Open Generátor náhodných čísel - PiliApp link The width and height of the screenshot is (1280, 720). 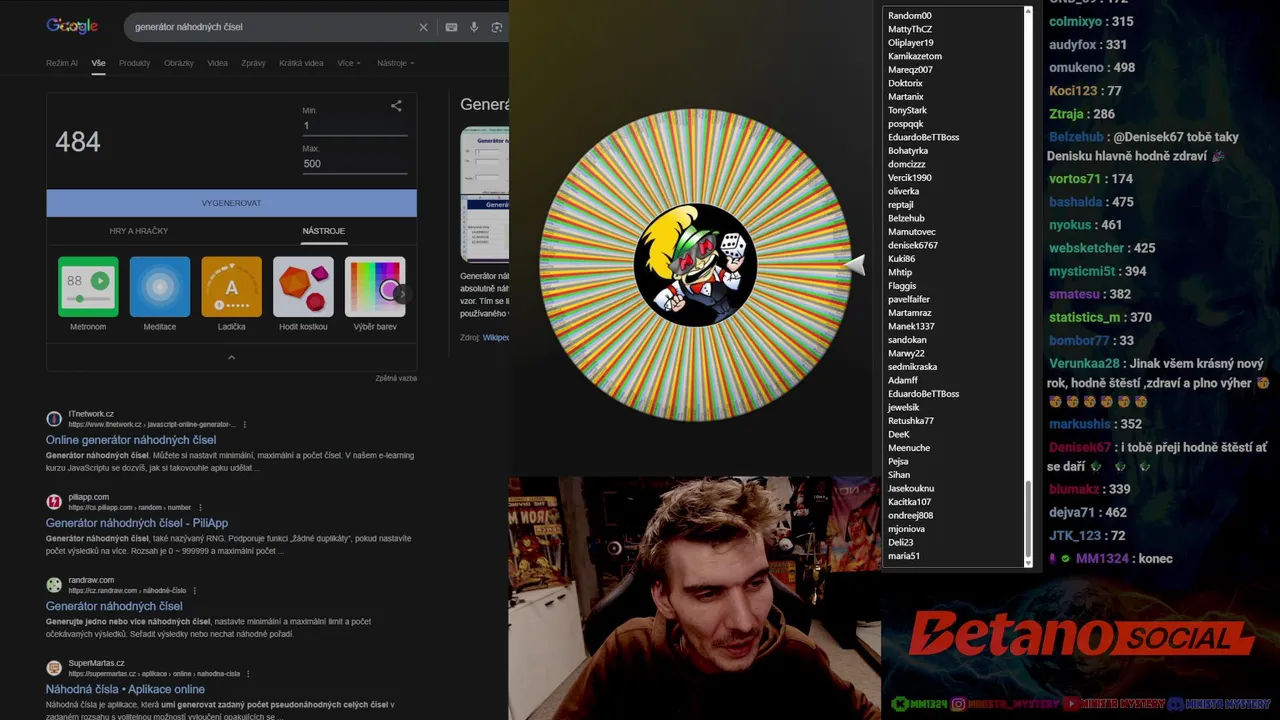(137, 523)
